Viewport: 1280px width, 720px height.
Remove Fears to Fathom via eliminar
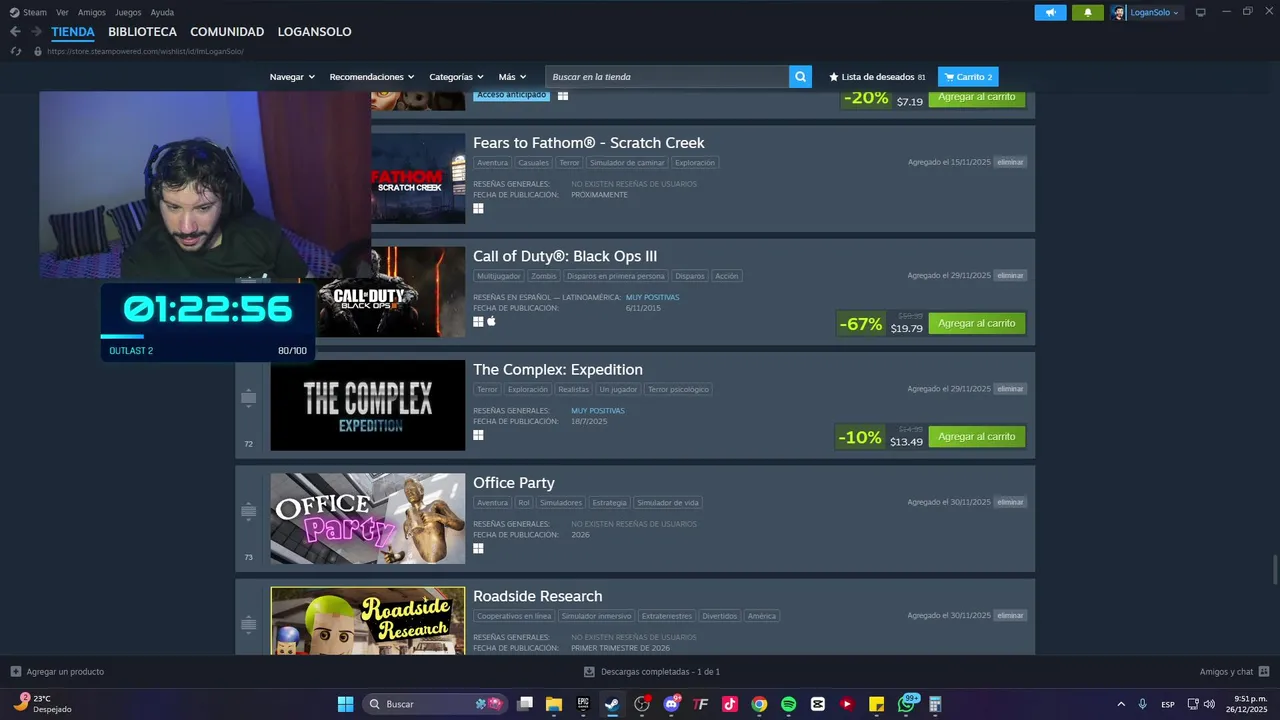pyautogui.click(x=1010, y=162)
